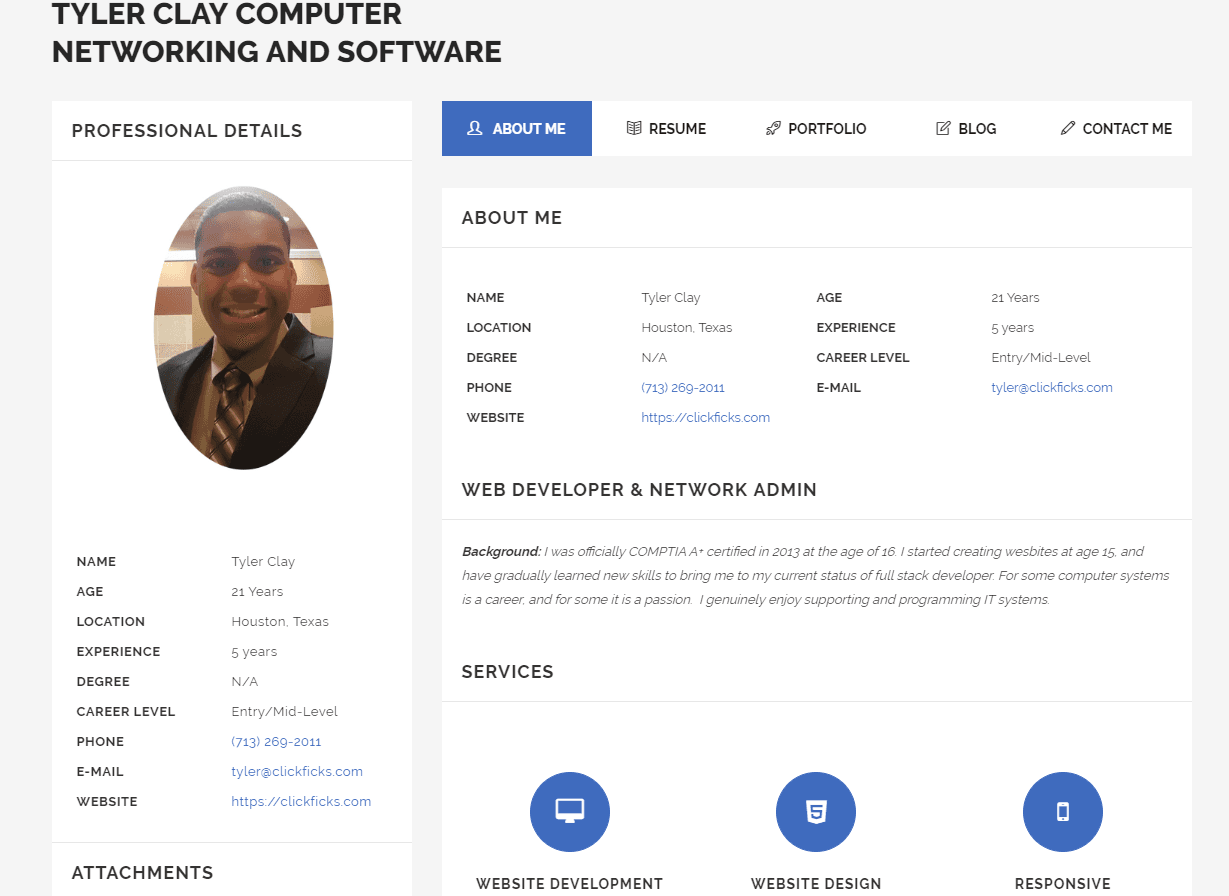Go to the Blog tab

(x=966, y=128)
